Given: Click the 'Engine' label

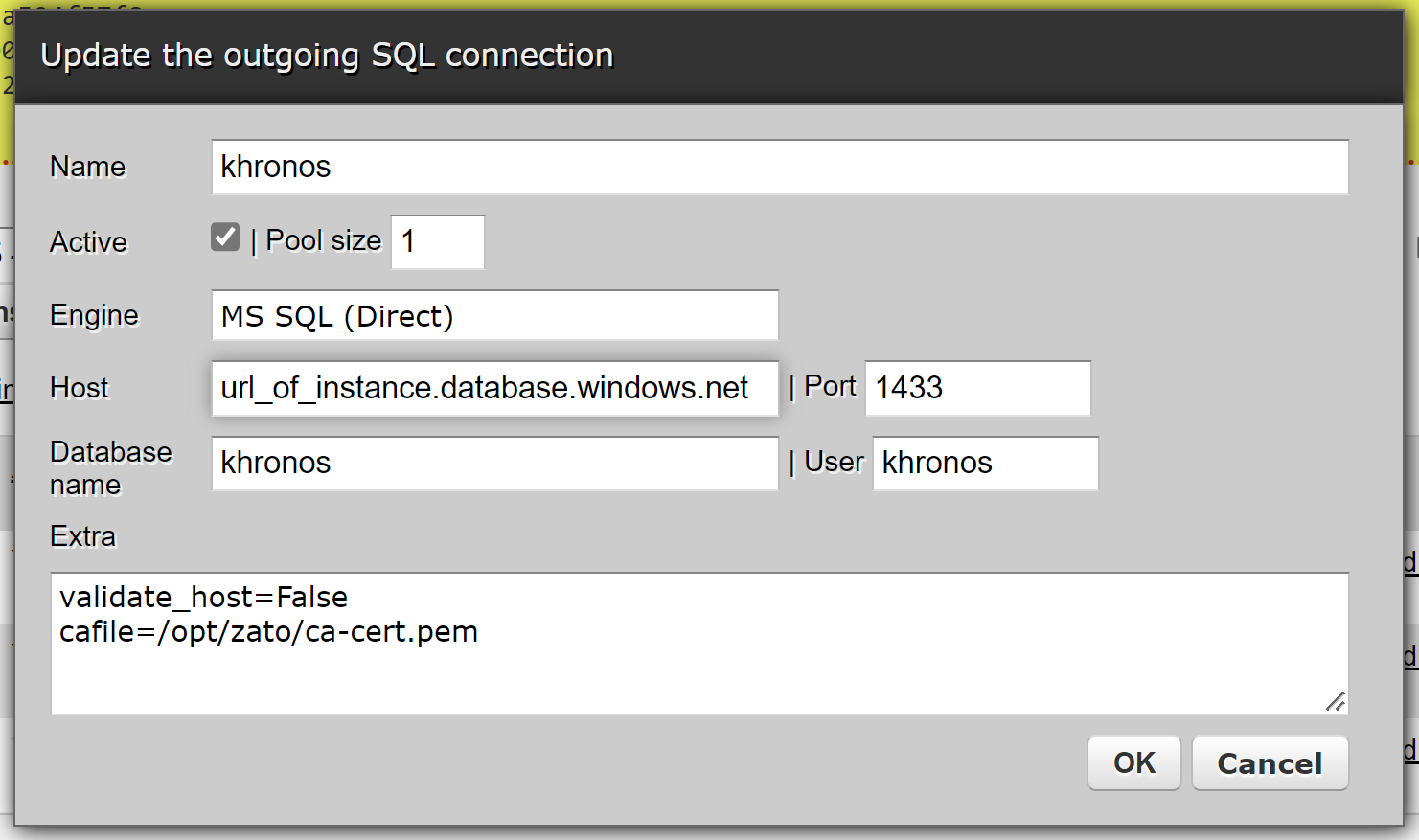Looking at the screenshot, I should 94,315.
